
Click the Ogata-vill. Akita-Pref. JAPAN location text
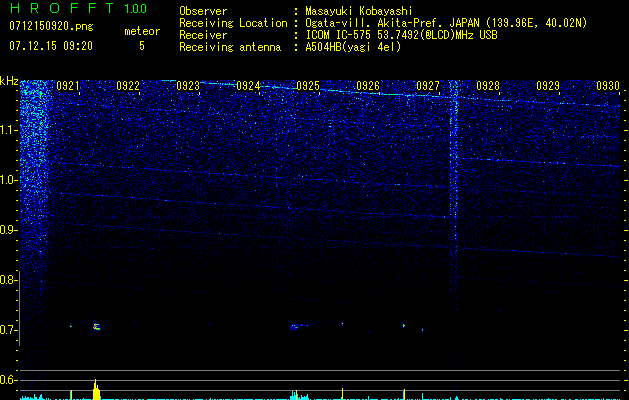pyautogui.click(x=446, y=23)
